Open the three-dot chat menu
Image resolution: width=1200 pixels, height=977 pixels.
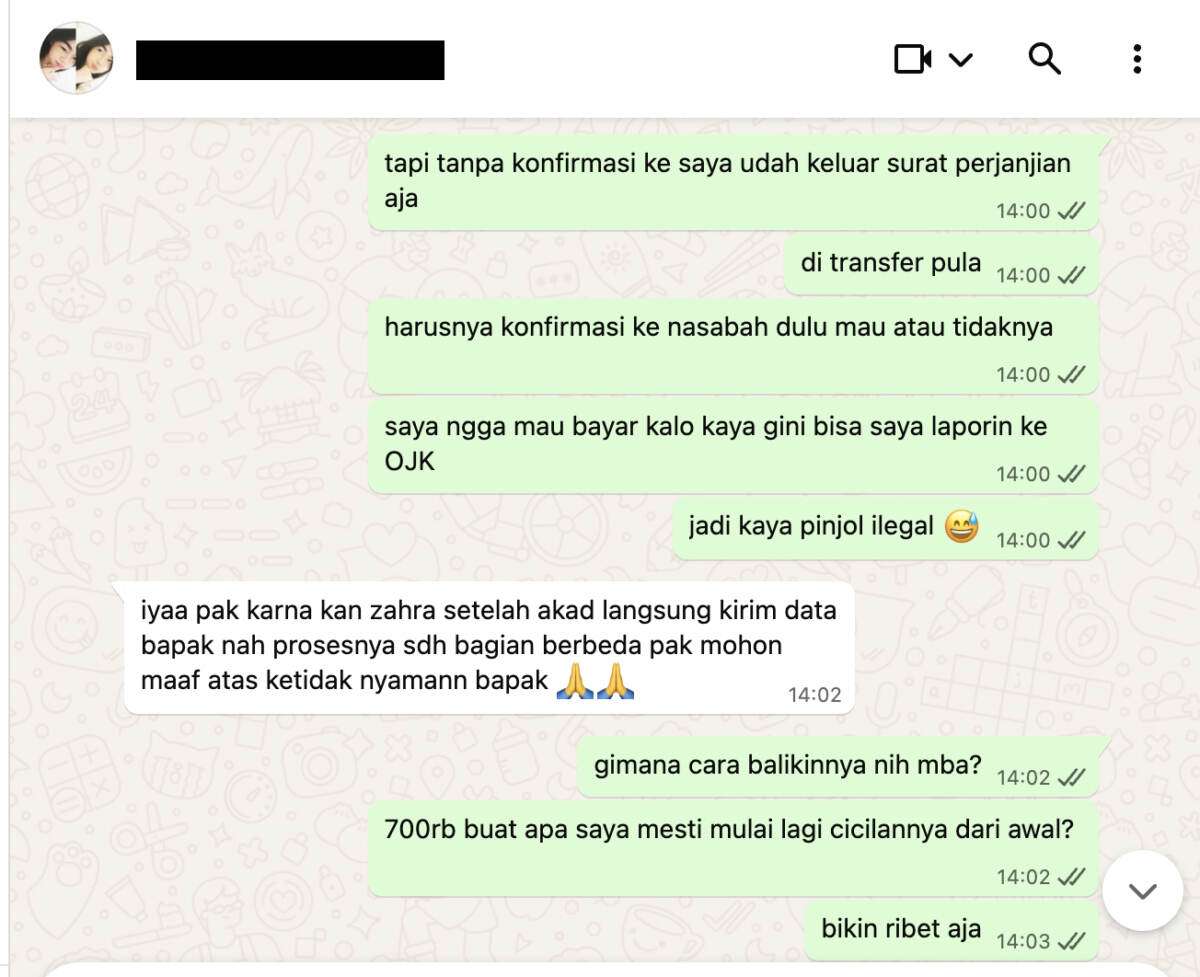pyautogui.click(x=1137, y=59)
